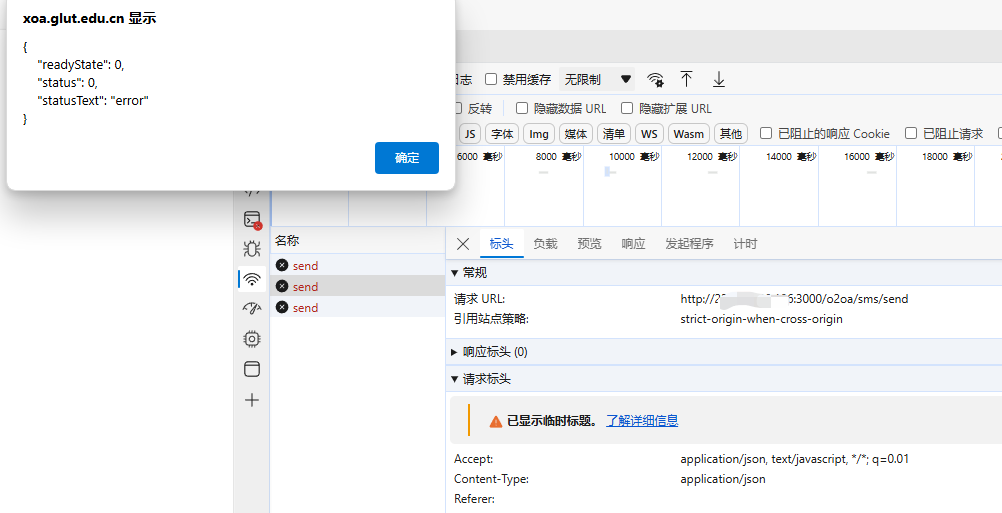
Task: Click the import HAR up-arrow icon
Action: point(686,79)
